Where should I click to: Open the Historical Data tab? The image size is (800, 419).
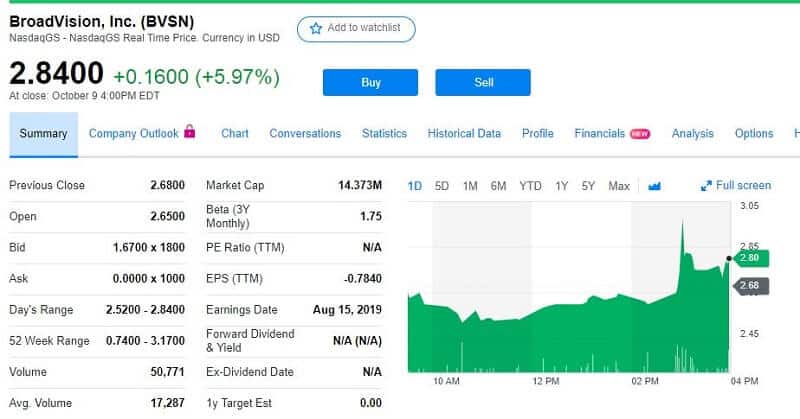tap(464, 134)
